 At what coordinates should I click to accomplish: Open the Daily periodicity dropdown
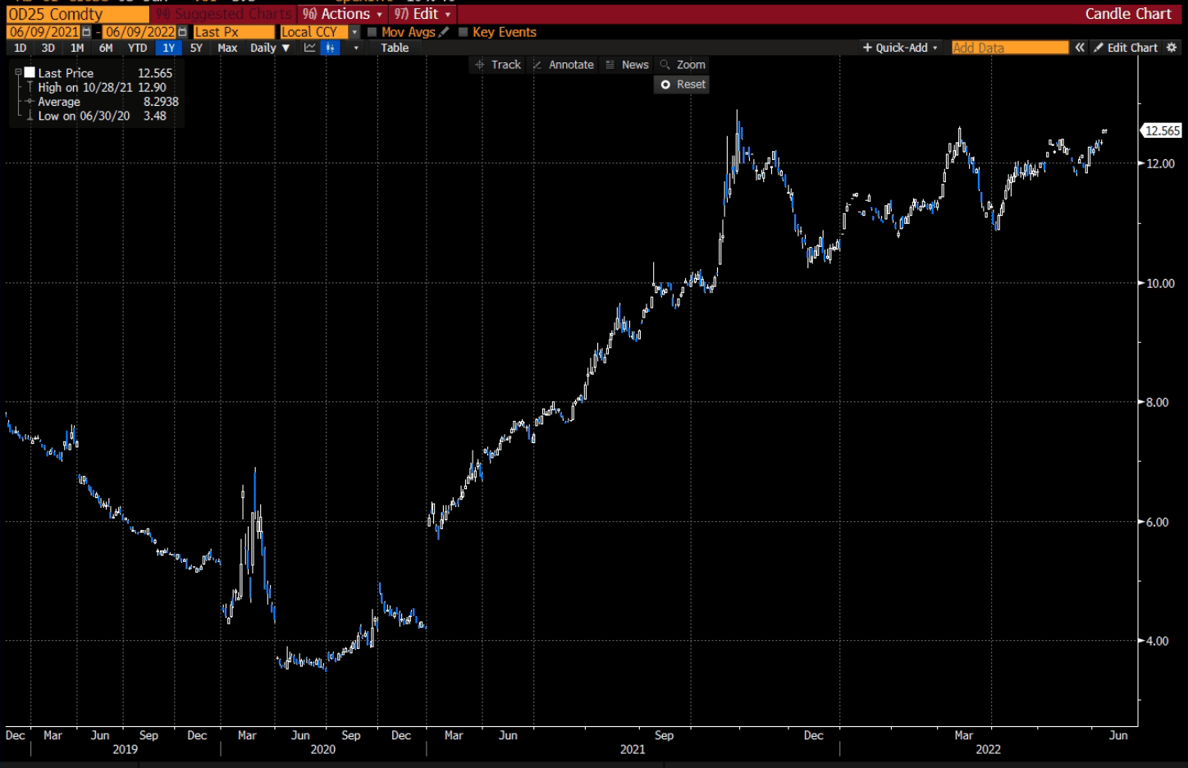(x=270, y=48)
